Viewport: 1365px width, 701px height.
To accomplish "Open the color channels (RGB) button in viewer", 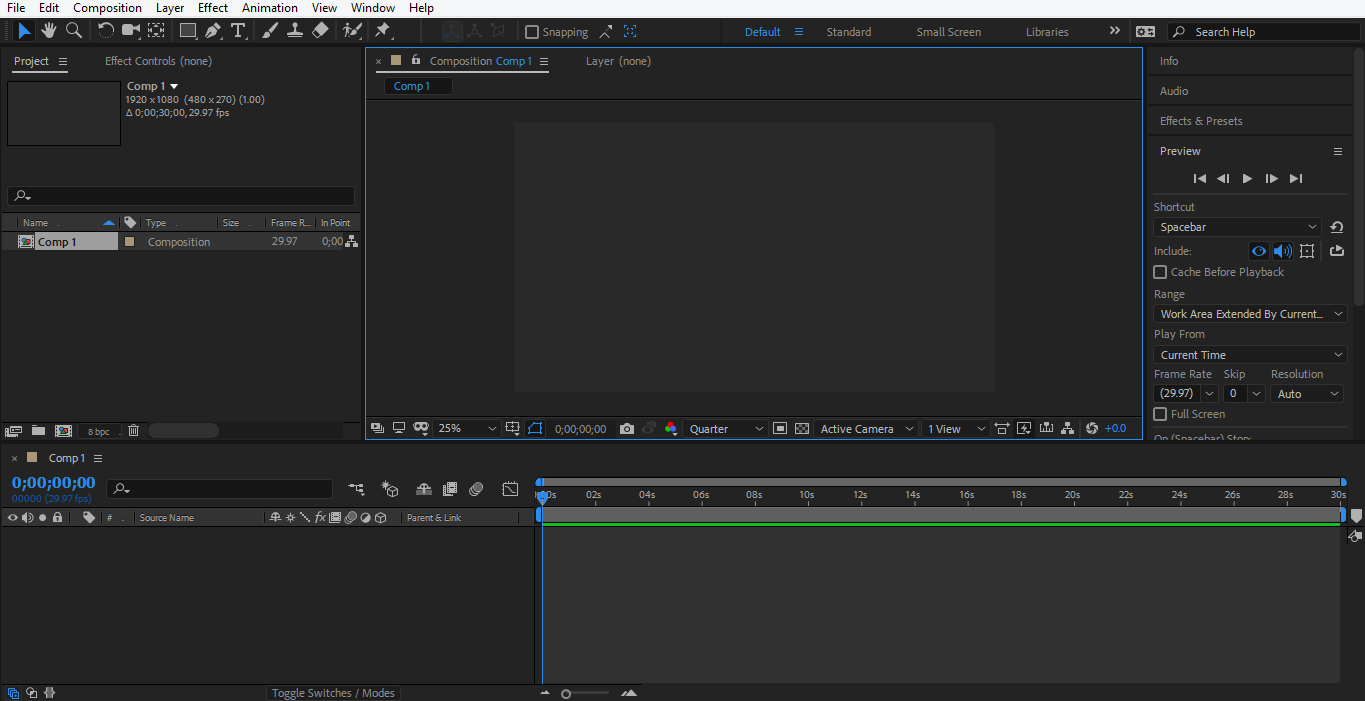I will coord(670,429).
